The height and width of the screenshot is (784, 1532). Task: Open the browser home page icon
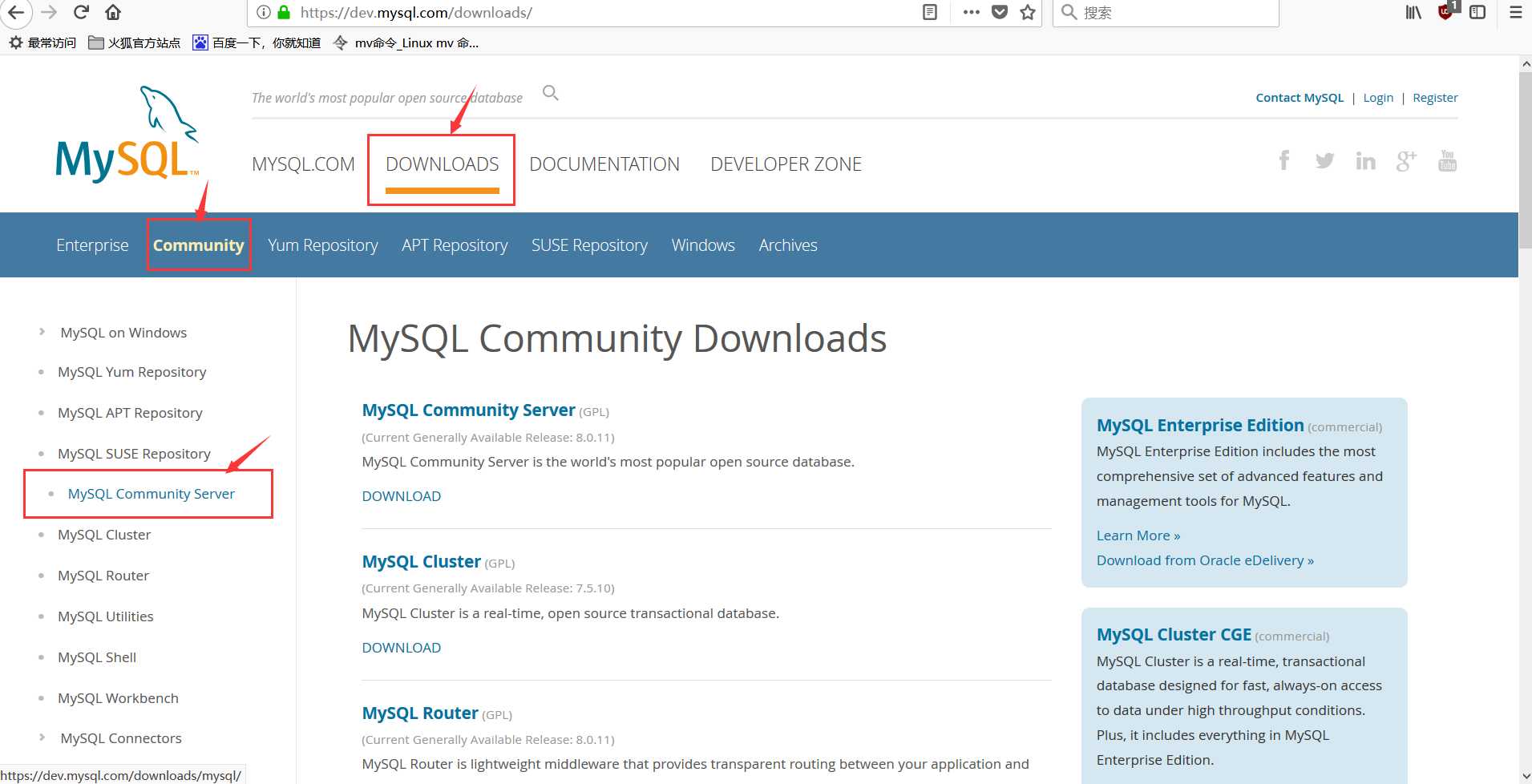pos(113,12)
